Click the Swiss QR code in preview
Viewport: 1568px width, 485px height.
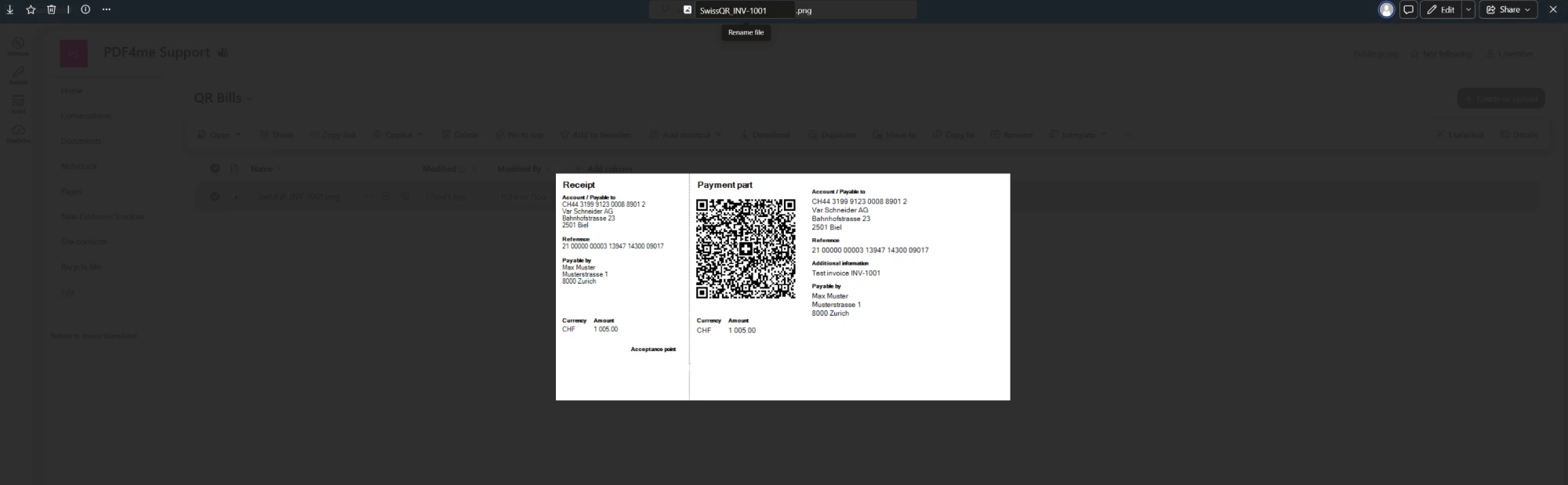point(746,248)
